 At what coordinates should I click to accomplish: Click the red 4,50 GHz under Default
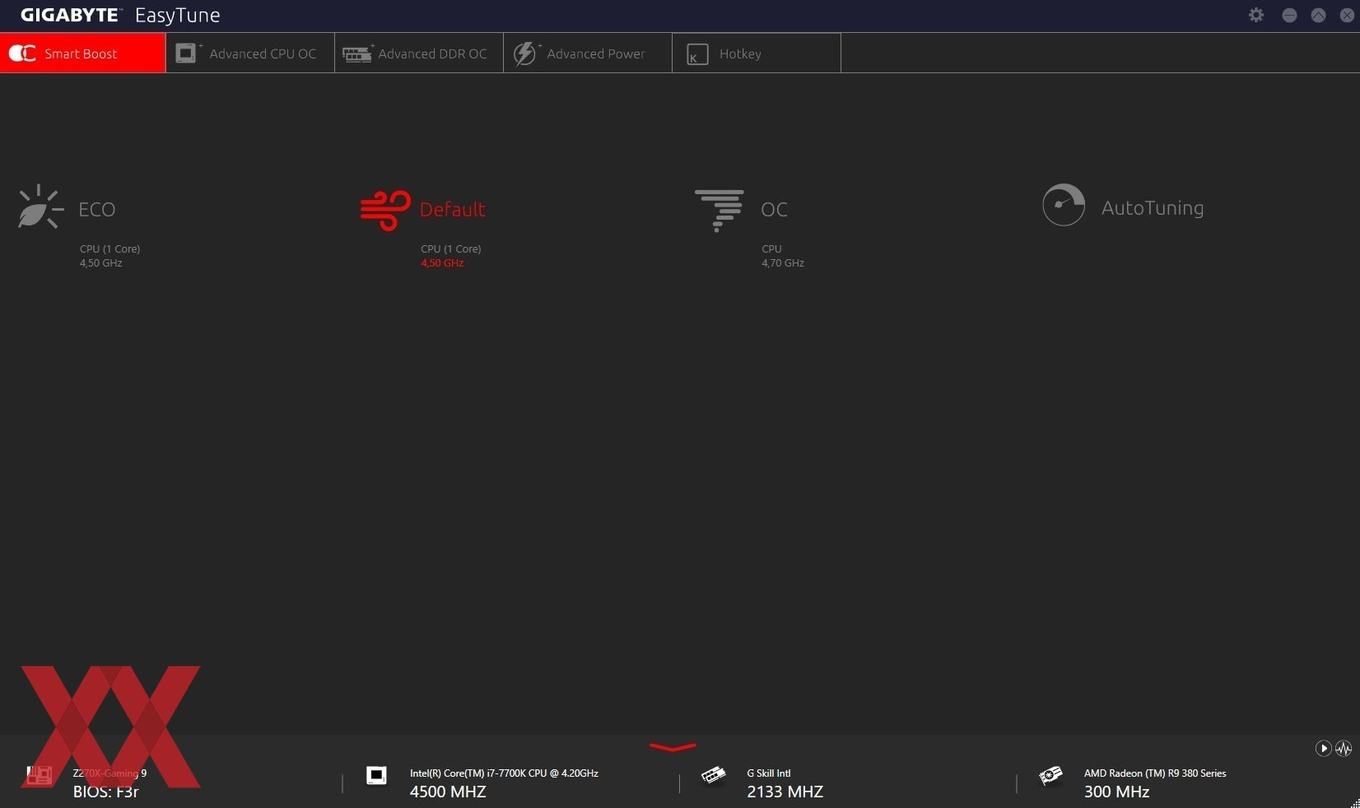pos(442,263)
